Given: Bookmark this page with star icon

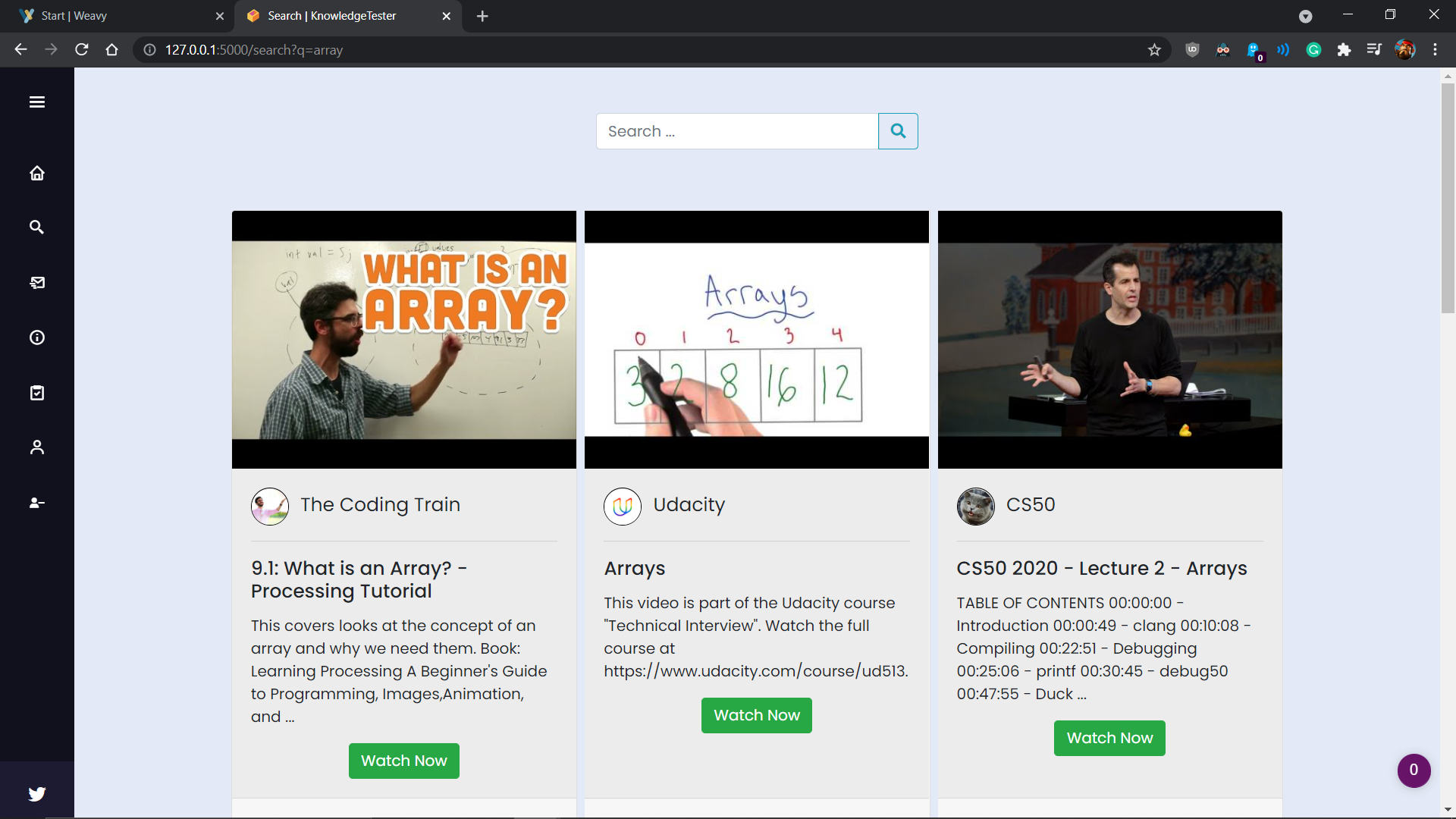Looking at the screenshot, I should (x=1154, y=50).
